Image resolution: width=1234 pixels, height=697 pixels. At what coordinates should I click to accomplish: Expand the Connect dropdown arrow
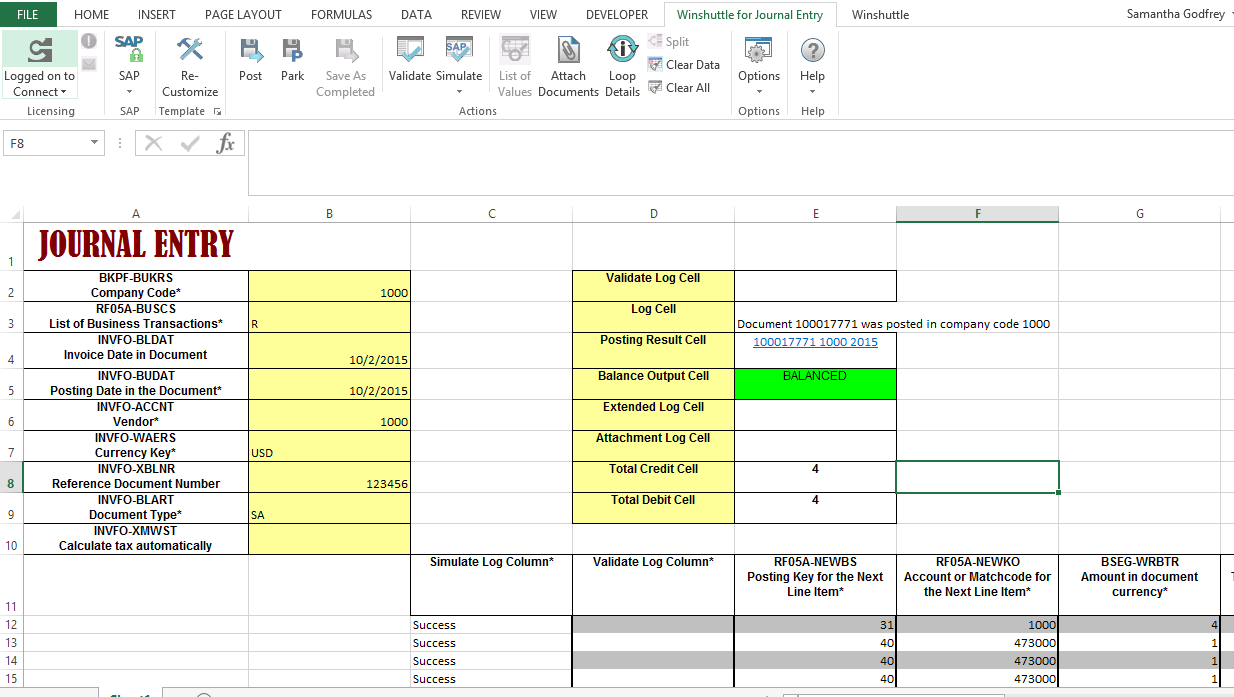[64, 92]
